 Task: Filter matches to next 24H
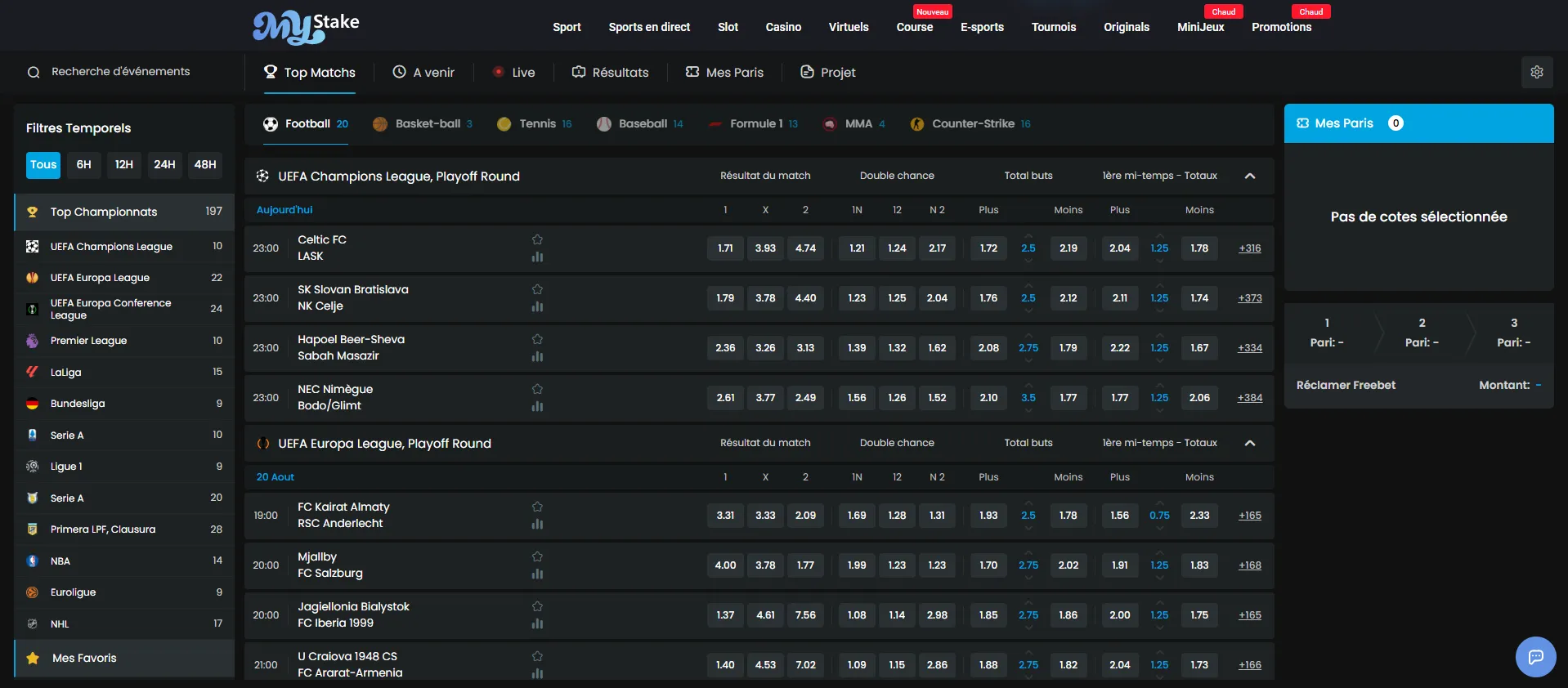(164, 164)
